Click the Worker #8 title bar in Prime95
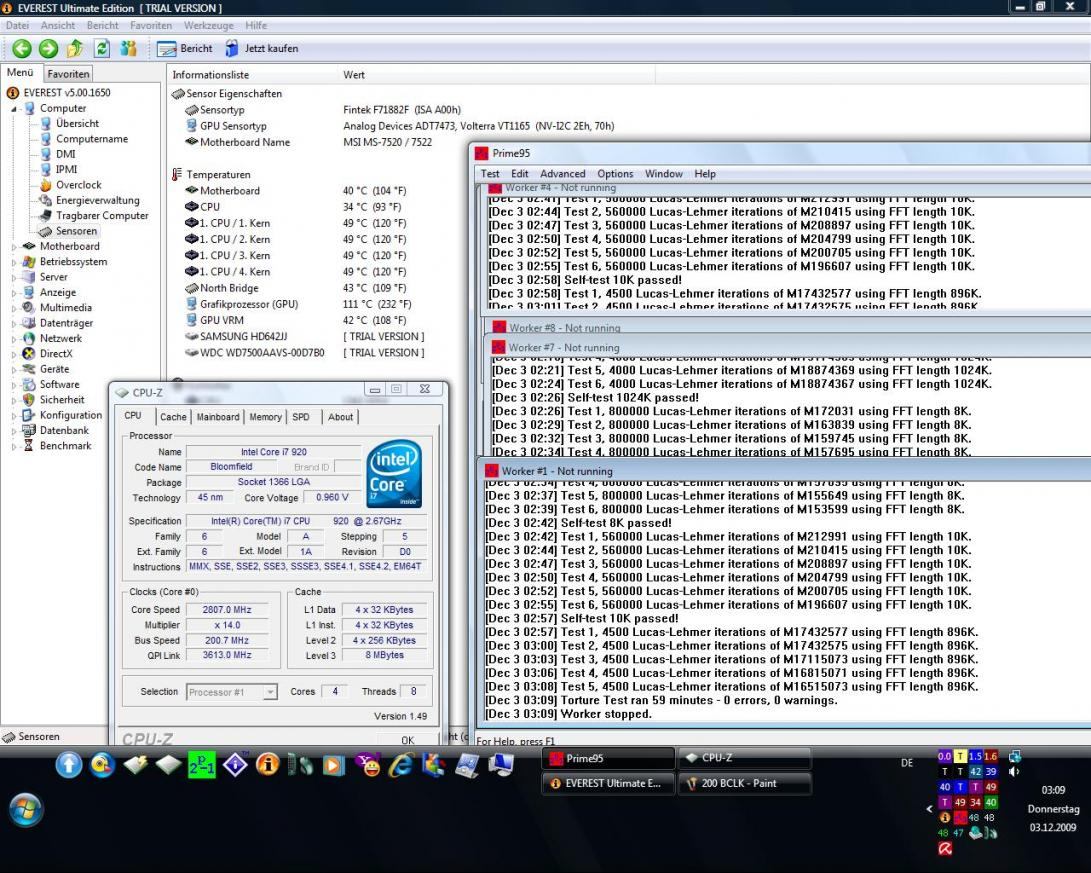 pyautogui.click(x=786, y=327)
